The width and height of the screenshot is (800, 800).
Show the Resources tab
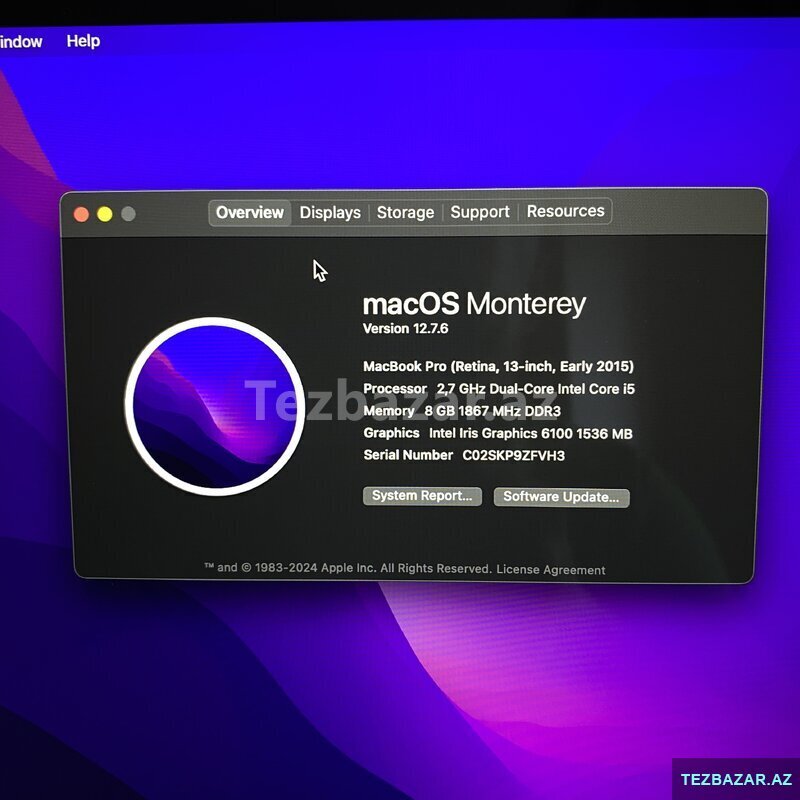coord(565,211)
